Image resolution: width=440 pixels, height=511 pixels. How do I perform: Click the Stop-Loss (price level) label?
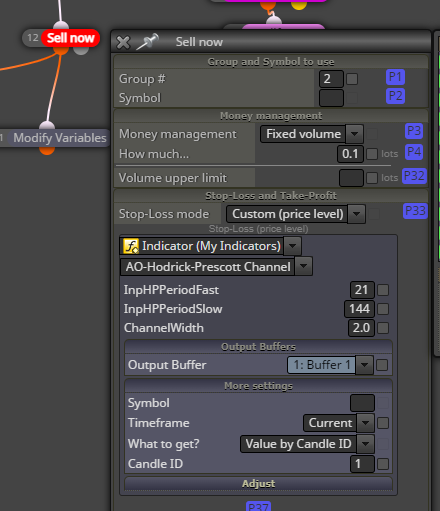[258, 229]
